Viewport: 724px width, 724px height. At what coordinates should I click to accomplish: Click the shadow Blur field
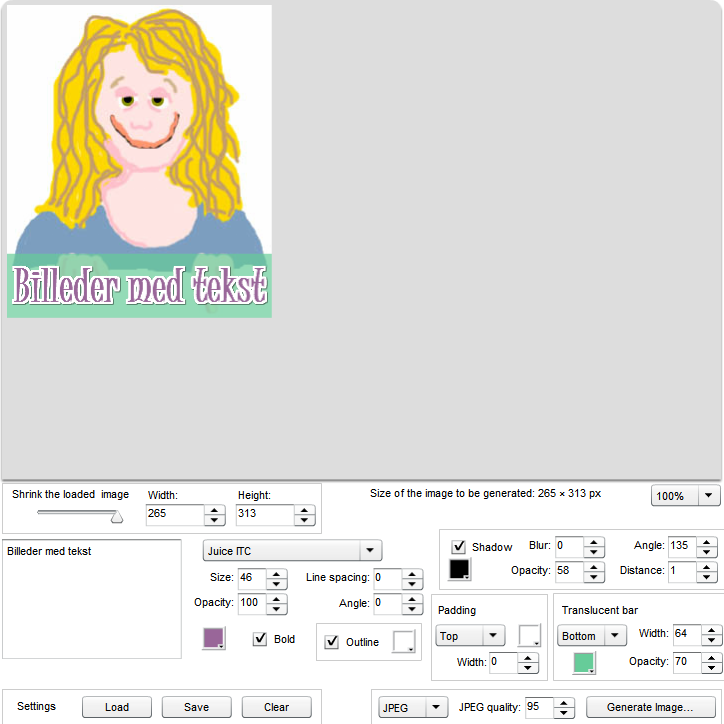[x=569, y=546]
